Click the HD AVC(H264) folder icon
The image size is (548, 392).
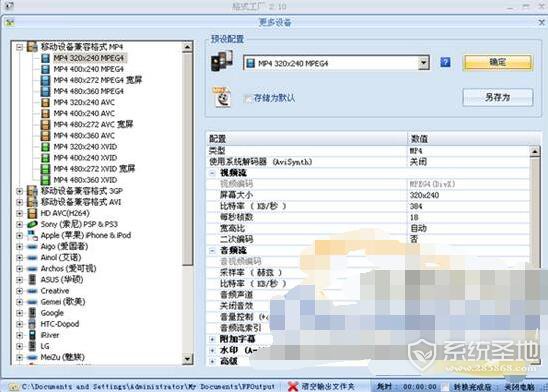pyautogui.click(x=32, y=213)
